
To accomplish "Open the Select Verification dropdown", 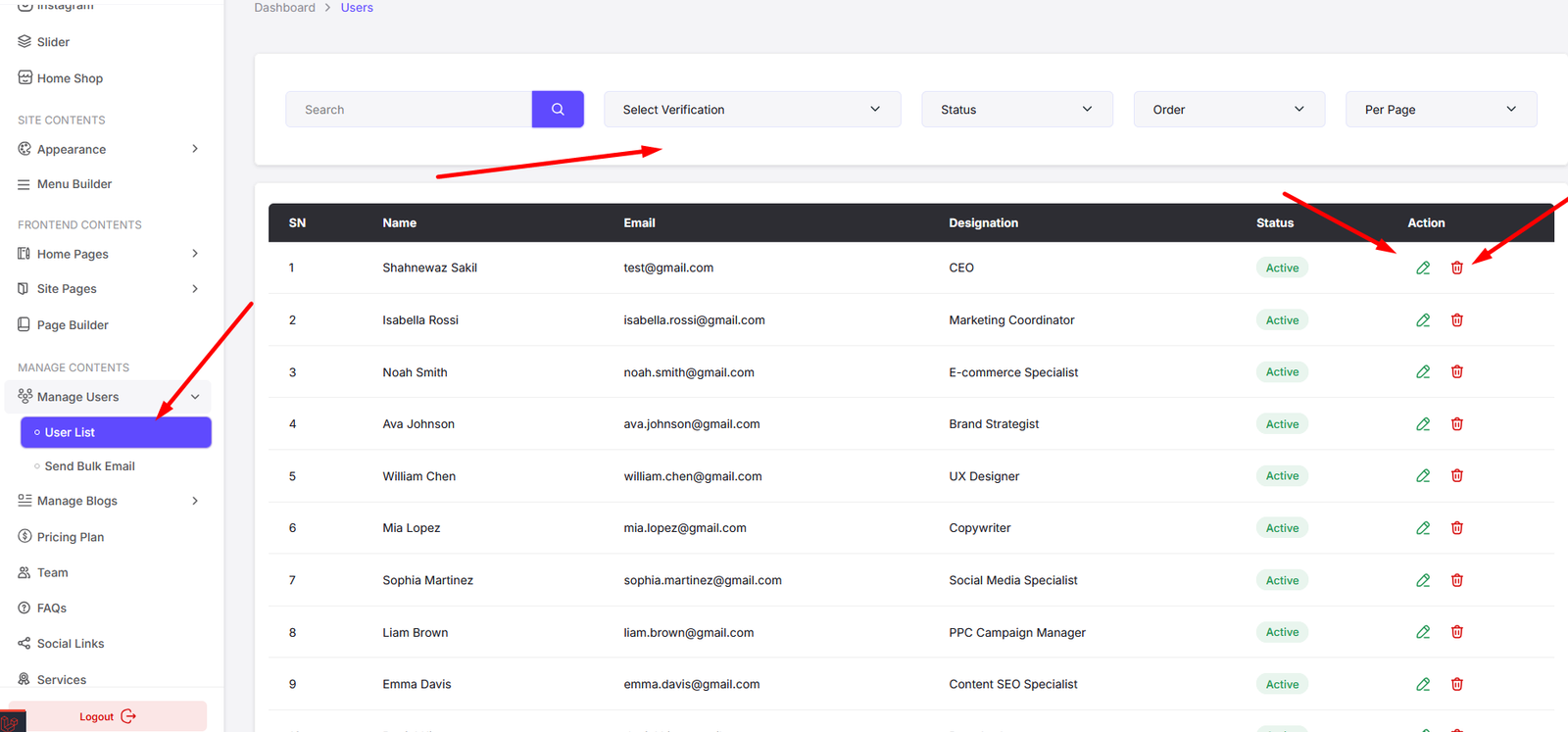I will 752,110.
